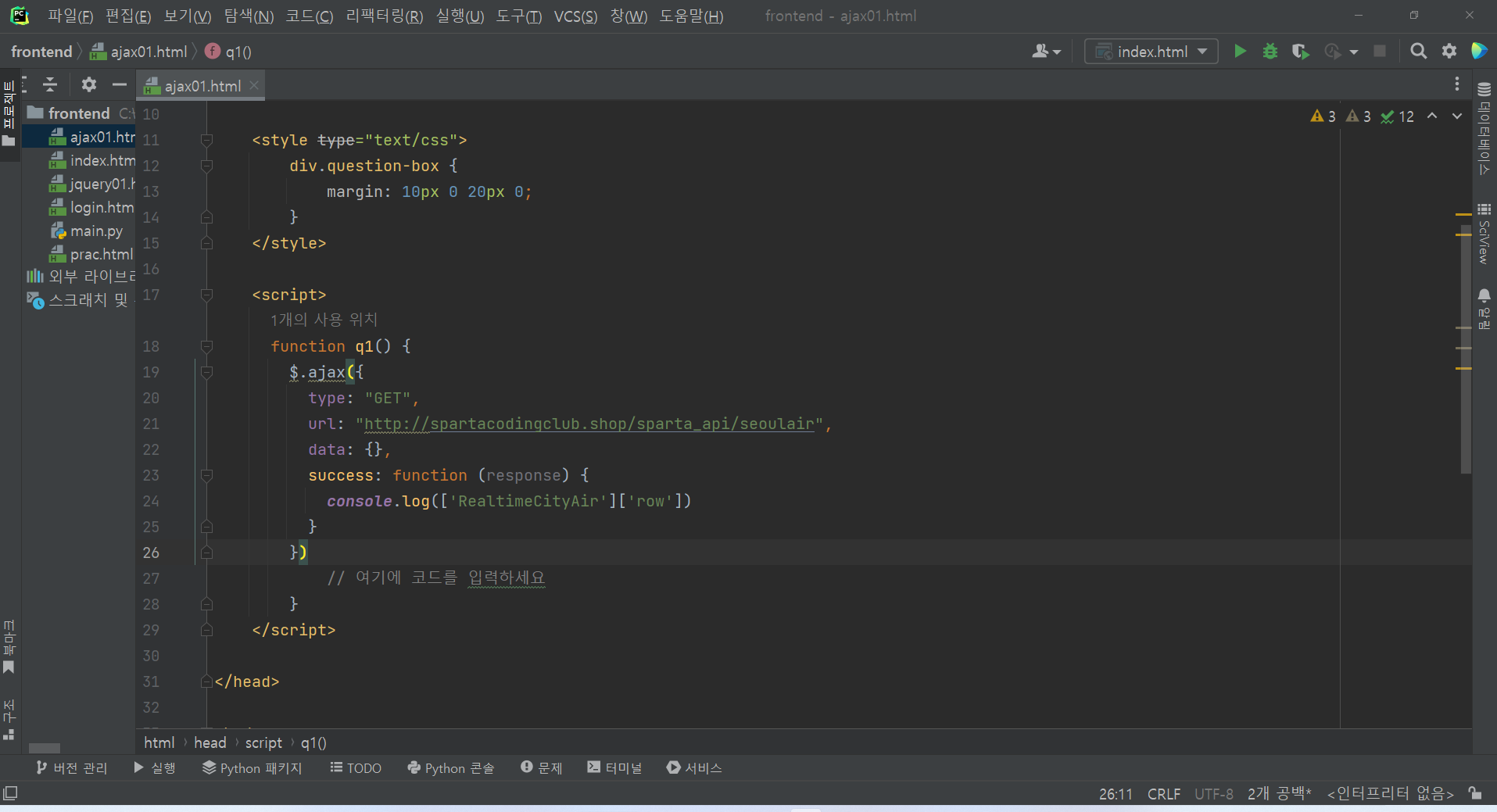This screenshot has width=1497, height=812.
Task: Collapse the script tag fold on line 17
Action: click(x=206, y=295)
